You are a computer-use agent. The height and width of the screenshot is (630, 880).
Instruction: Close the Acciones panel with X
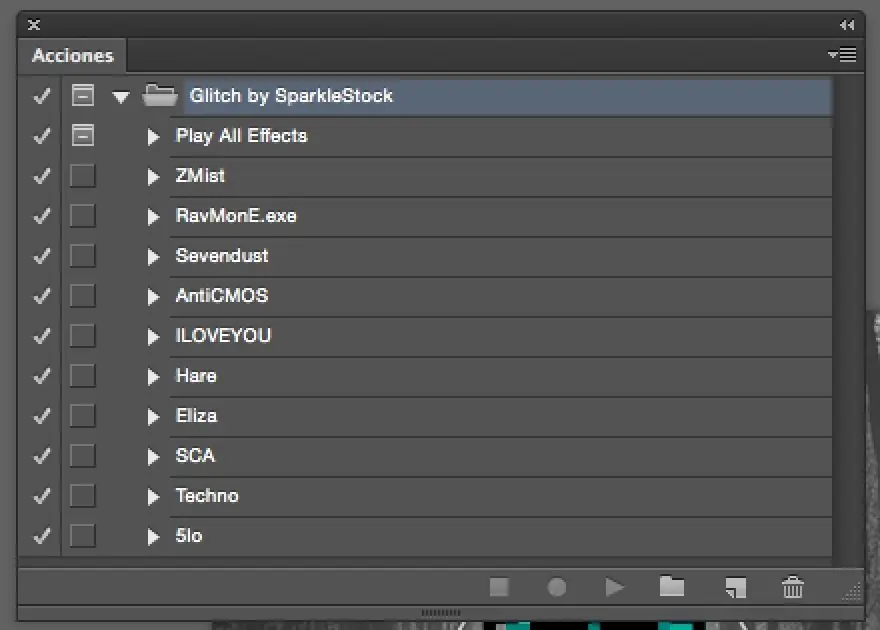[34, 25]
